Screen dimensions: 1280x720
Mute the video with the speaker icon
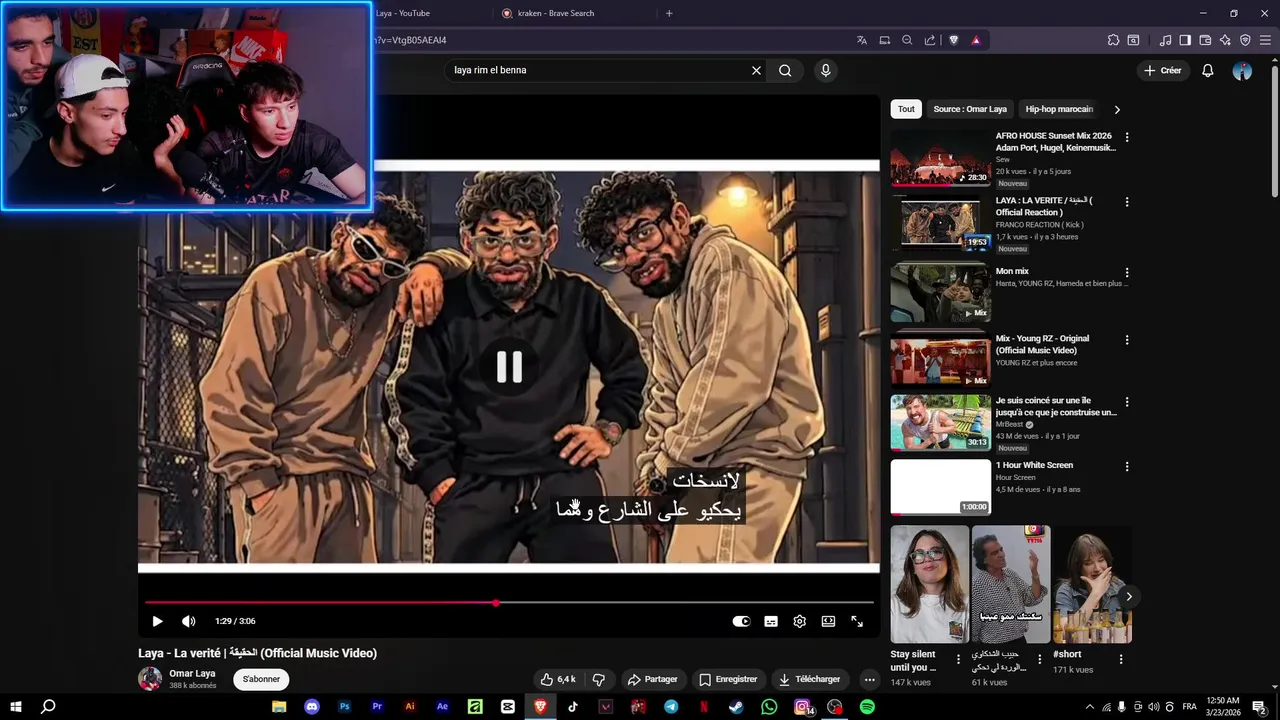188,621
